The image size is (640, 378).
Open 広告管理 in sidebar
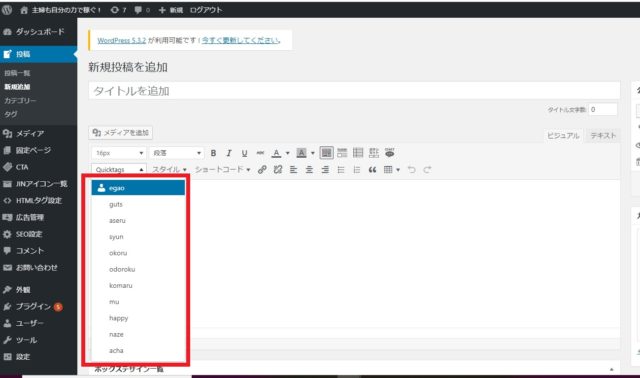(x=38, y=217)
